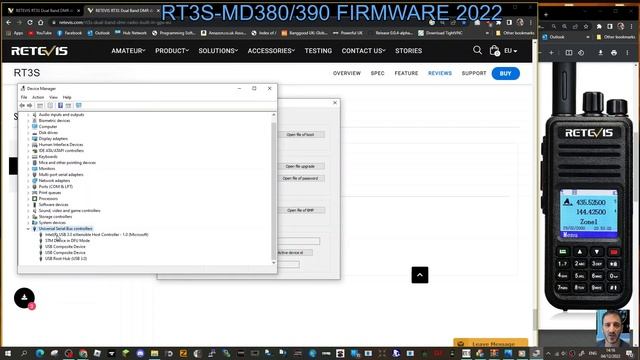The width and height of the screenshot is (640, 360).
Task: Click the scan for hardware changes monitor icon
Action: coord(79,105)
